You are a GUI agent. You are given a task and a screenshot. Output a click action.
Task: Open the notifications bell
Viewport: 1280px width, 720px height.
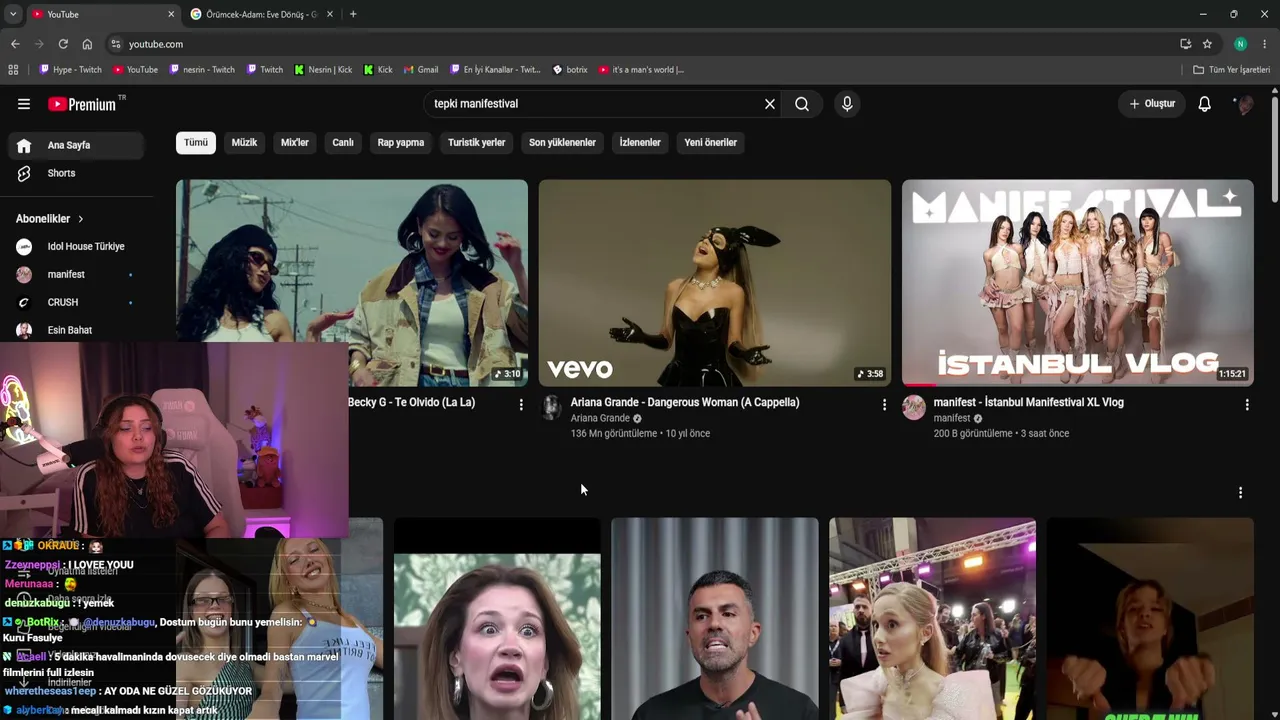click(1205, 104)
